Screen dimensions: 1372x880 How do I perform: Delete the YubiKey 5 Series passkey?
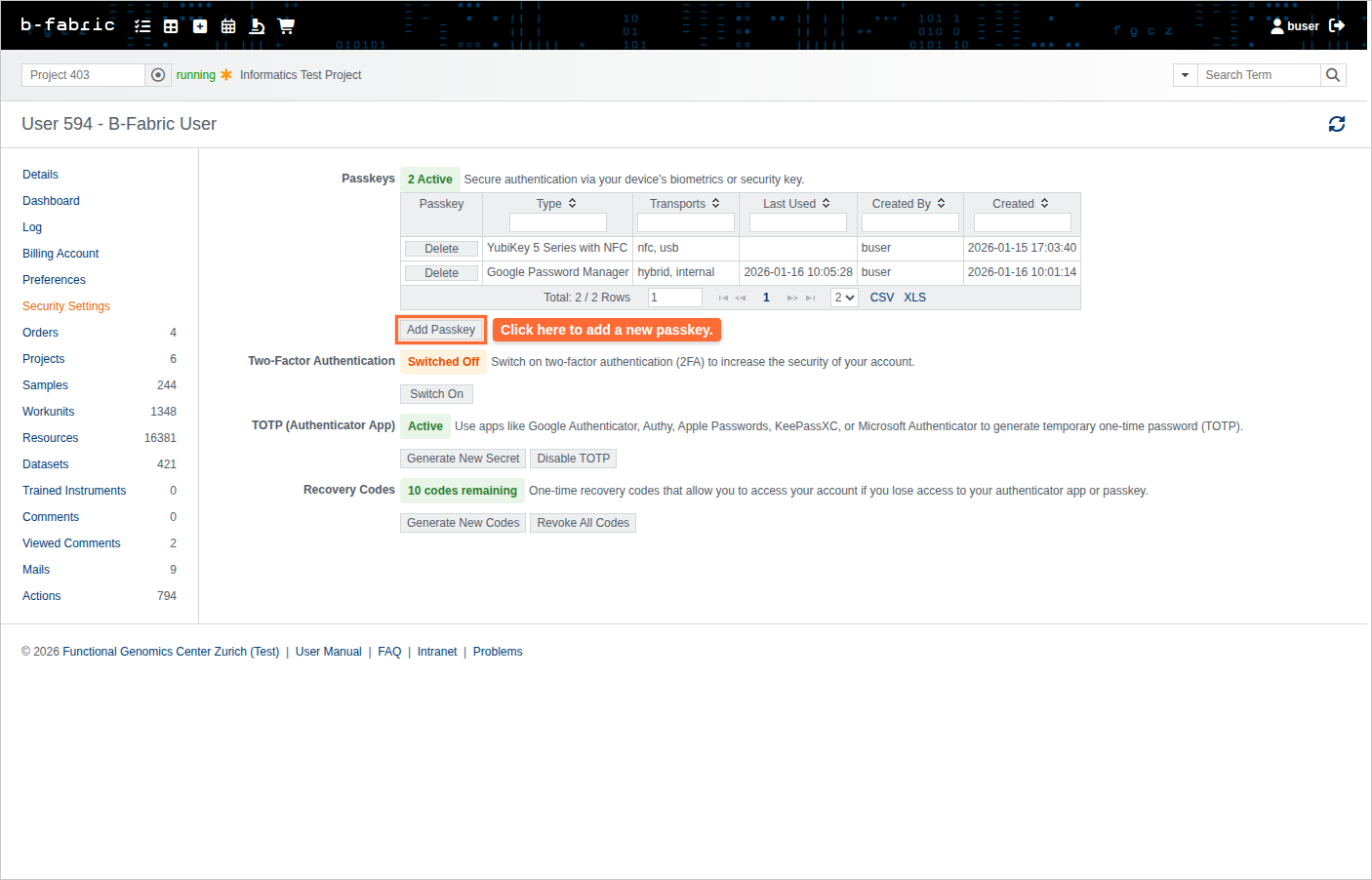[441, 249]
